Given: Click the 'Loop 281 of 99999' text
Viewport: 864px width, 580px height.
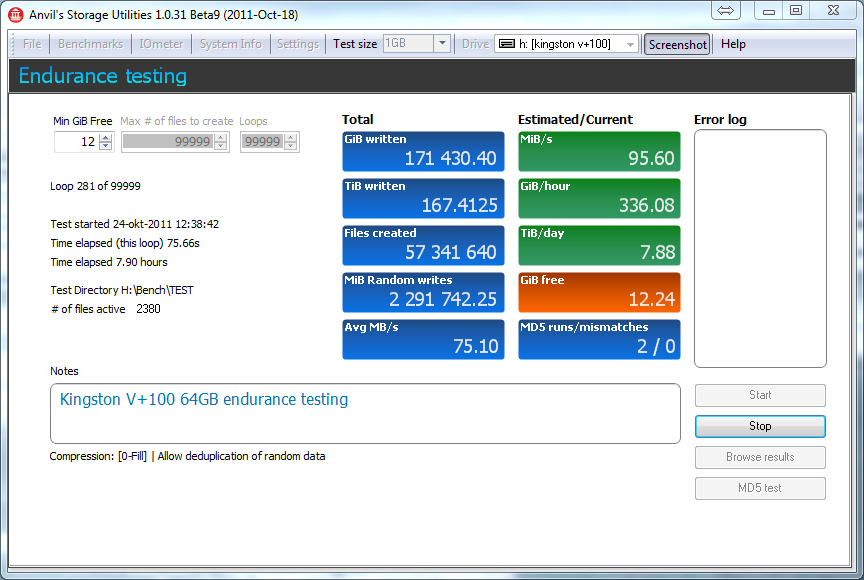Looking at the screenshot, I should pyautogui.click(x=95, y=186).
